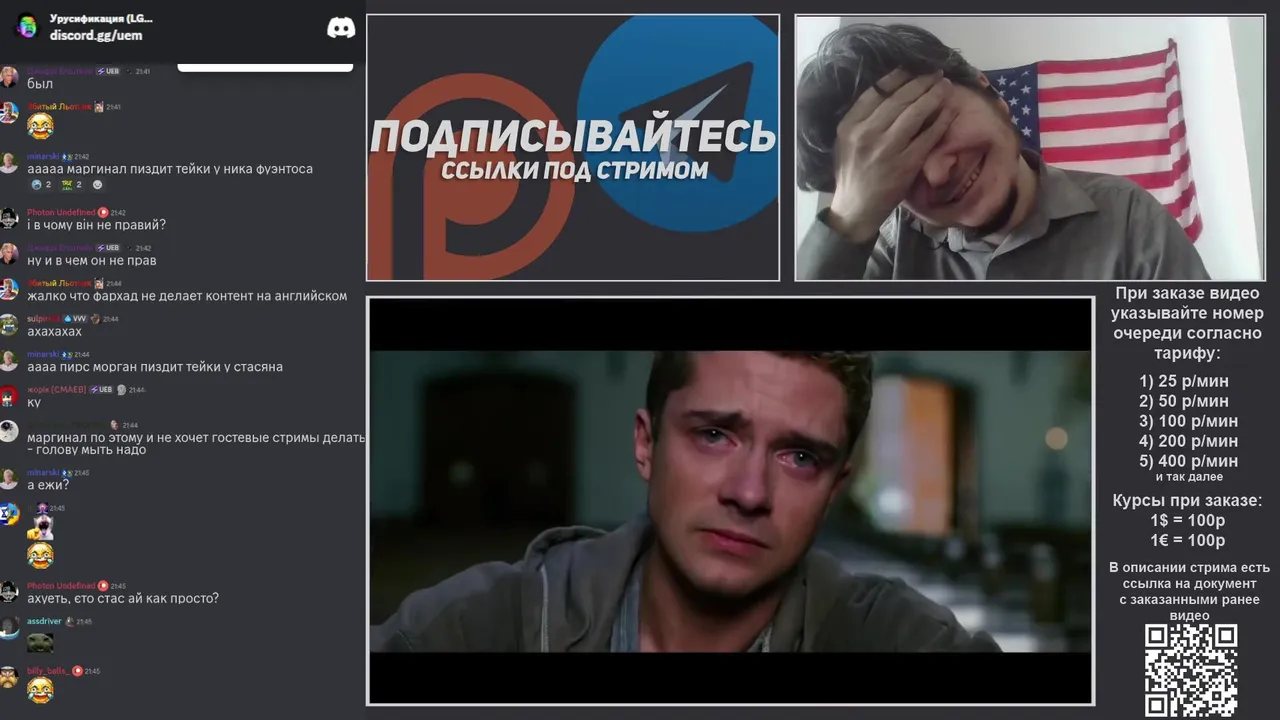Click the screaming cat sticker
The image size is (1280, 720).
click(41, 527)
